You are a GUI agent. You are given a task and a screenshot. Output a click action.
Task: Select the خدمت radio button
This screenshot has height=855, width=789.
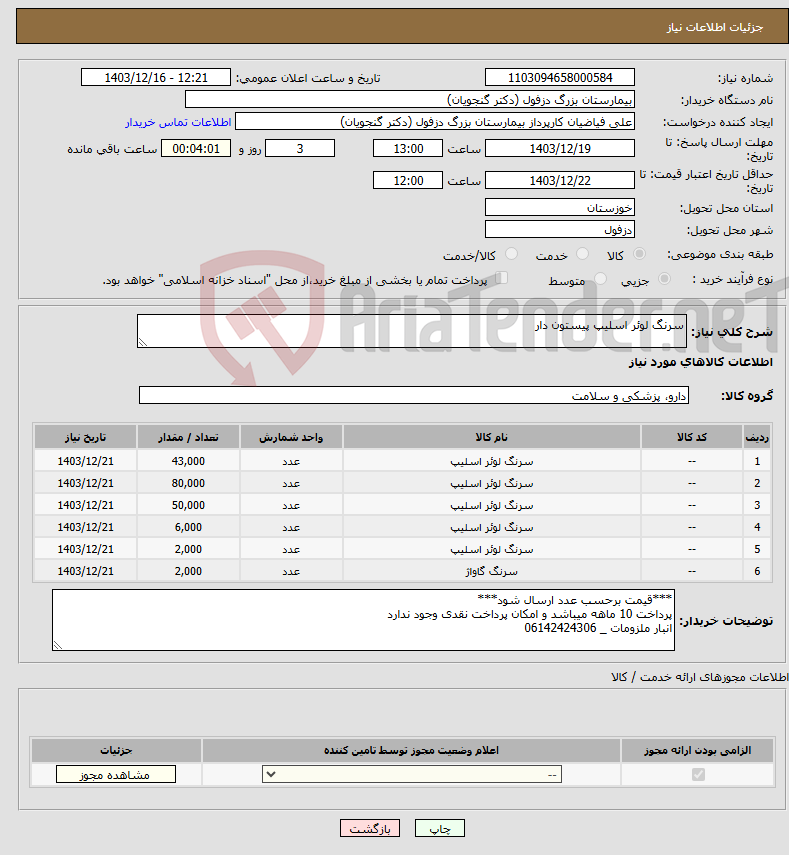(x=582, y=254)
